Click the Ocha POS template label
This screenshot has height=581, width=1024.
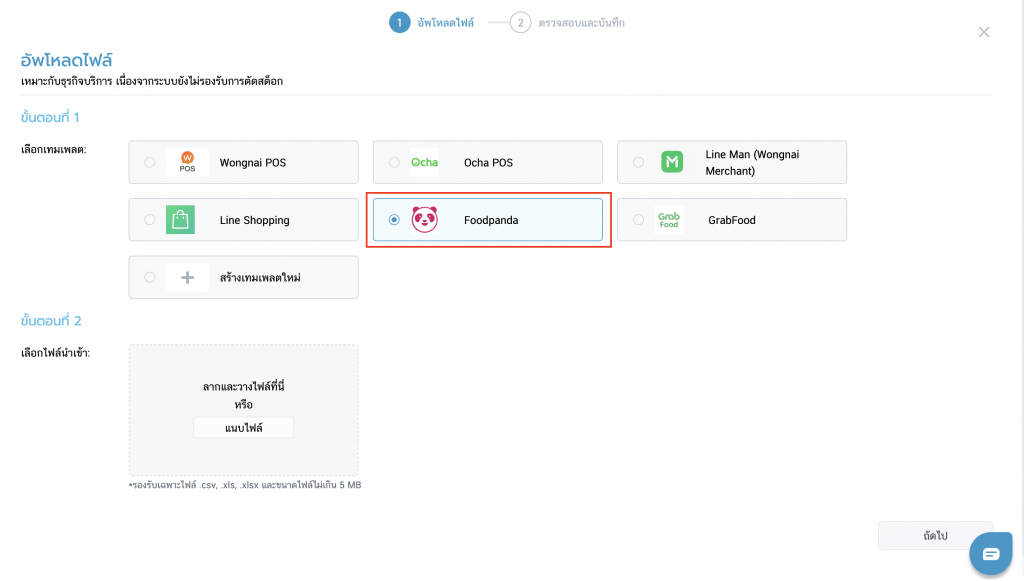(x=488, y=163)
